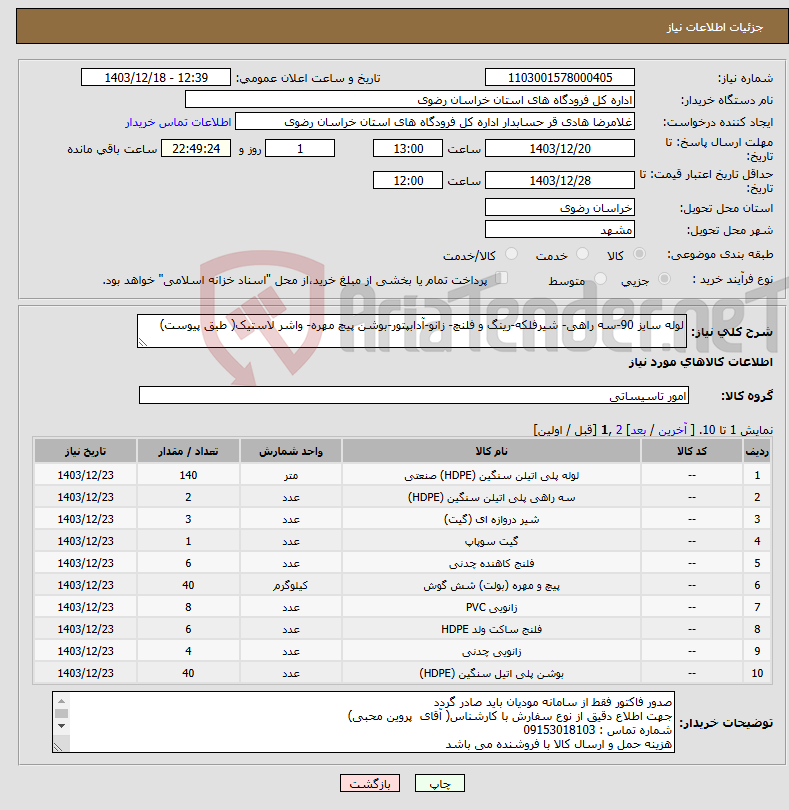Toggle the اسناد خزانه اسلامی payment checkbox
The width and height of the screenshot is (789, 810).
501,278
